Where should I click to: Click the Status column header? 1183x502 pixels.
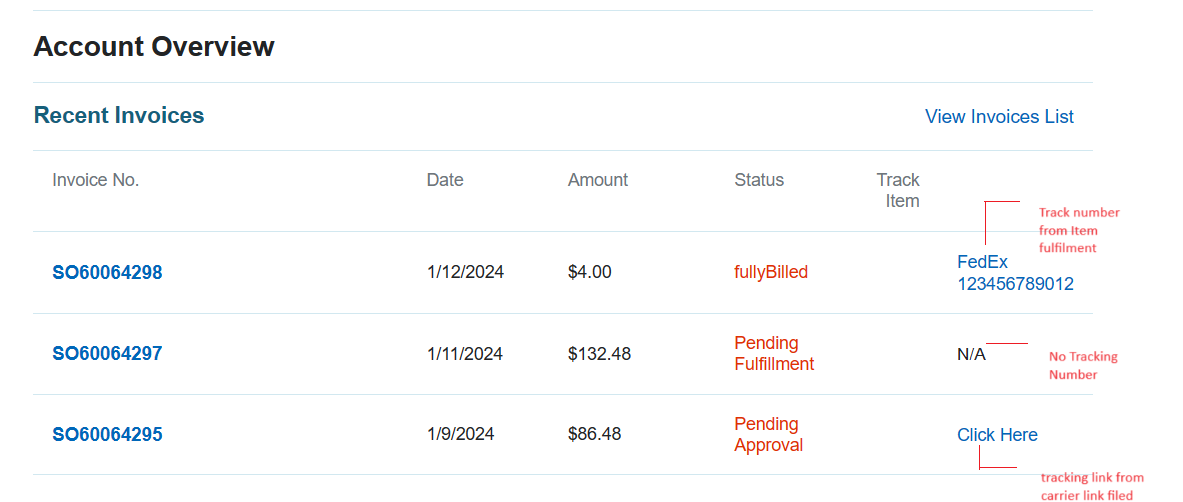point(759,180)
